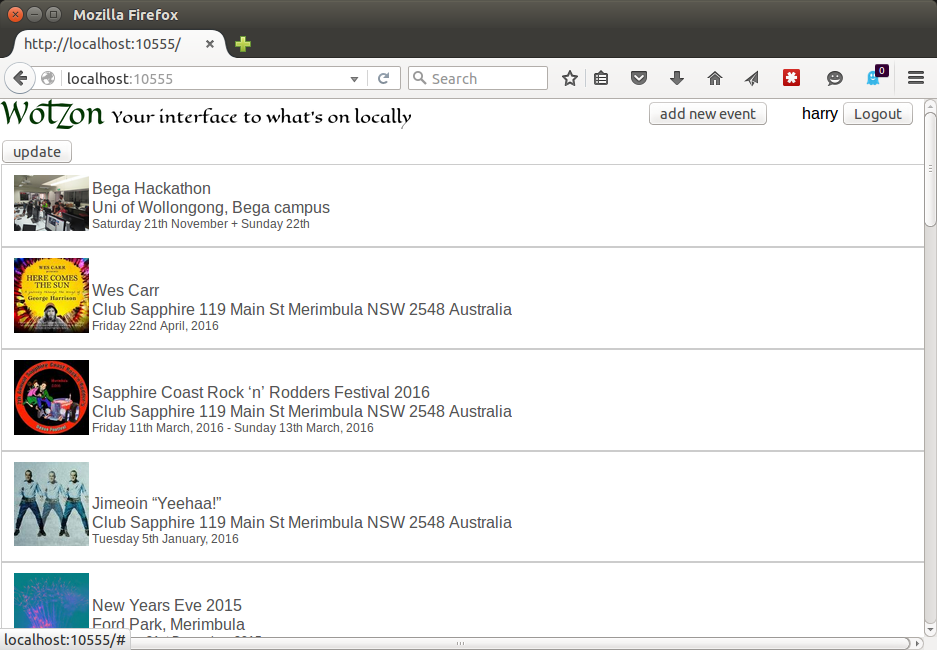Open the Ghostery ghost icon with counter
This screenshot has height=650, width=937.
click(876, 76)
